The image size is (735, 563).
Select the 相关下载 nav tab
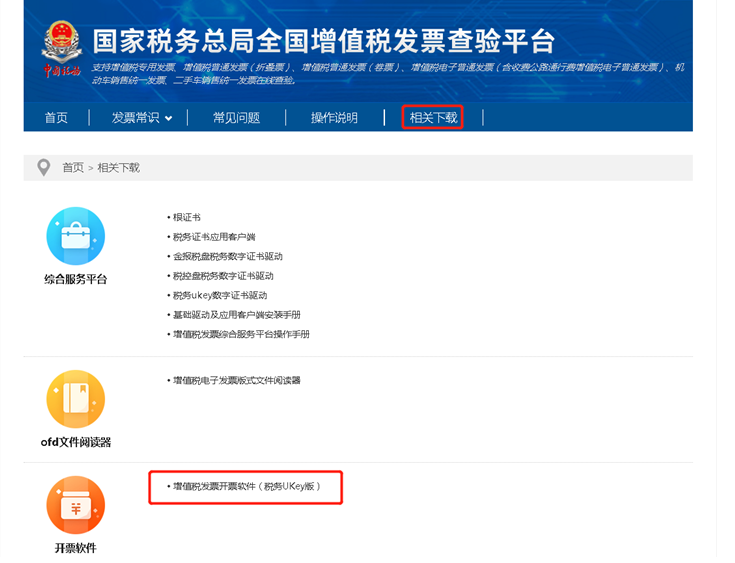point(433,117)
